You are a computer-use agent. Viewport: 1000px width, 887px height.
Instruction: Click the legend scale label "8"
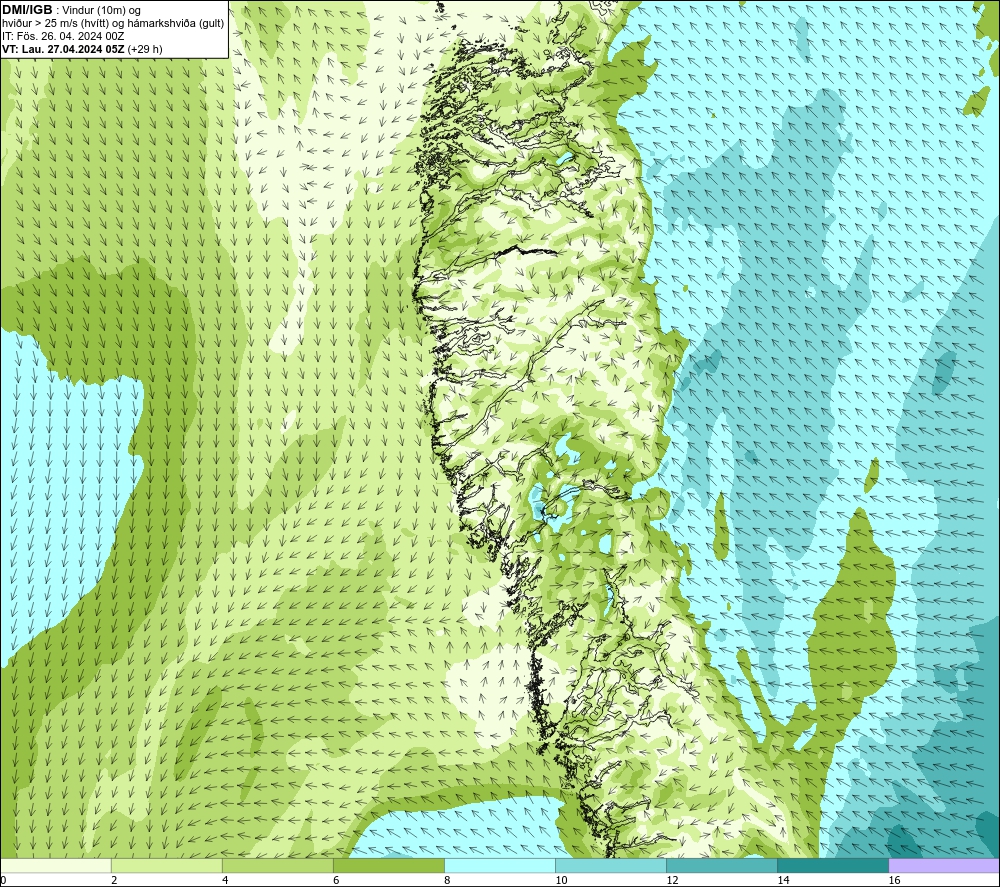(447, 881)
